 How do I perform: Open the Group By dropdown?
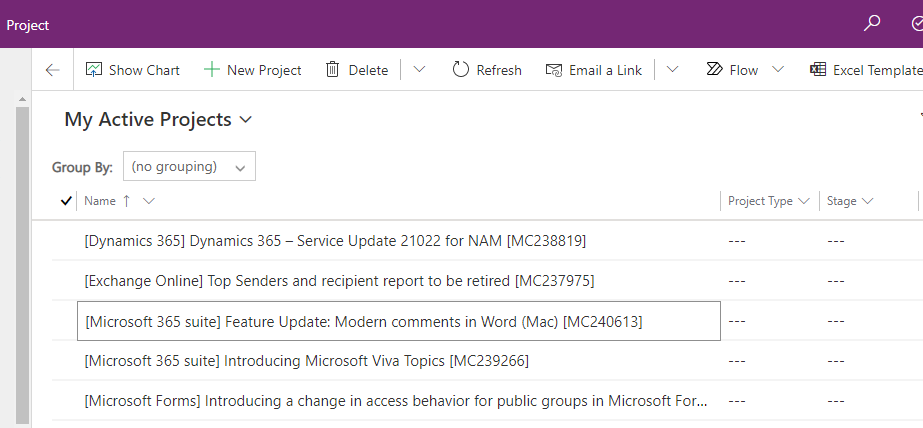pyautogui.click(x=189, y=167)
